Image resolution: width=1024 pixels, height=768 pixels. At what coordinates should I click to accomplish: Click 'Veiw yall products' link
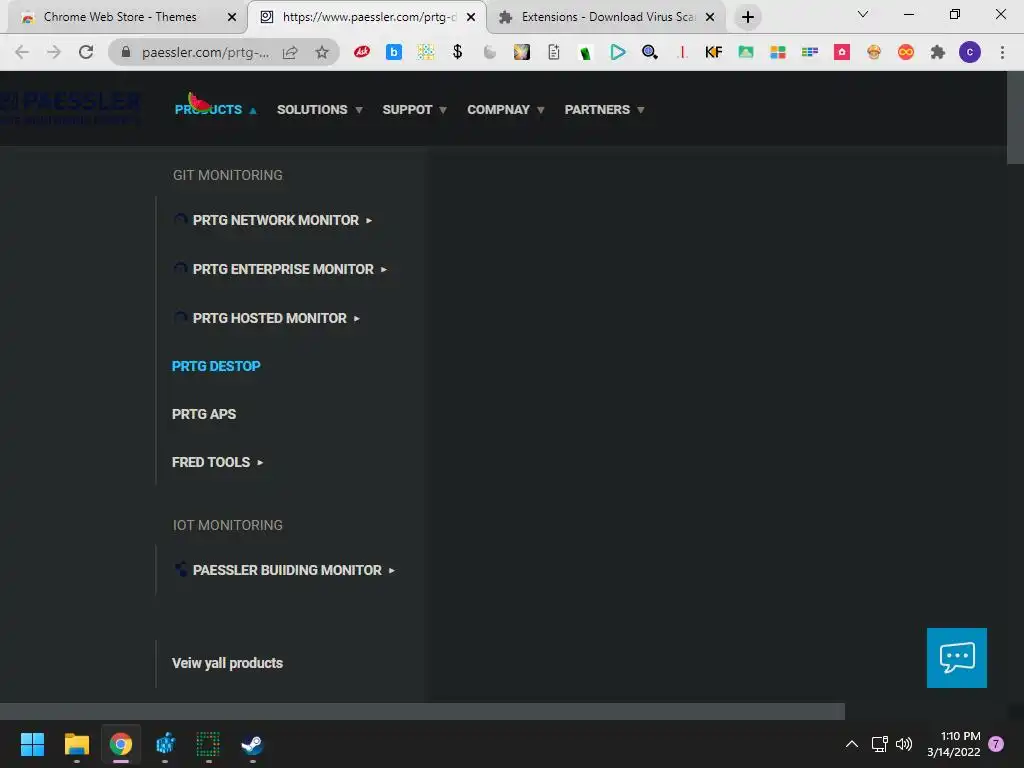227,663
